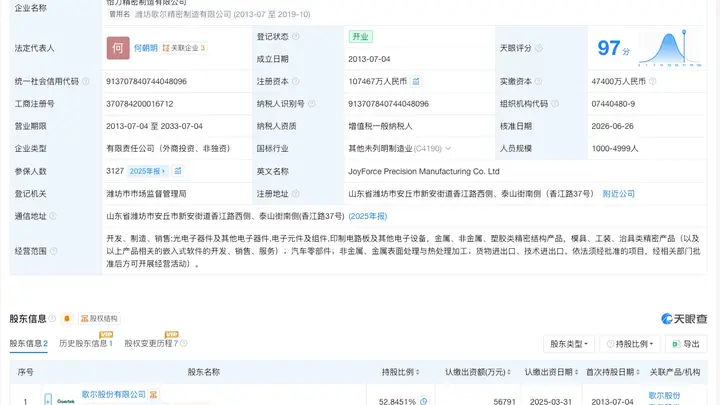The image size is (720, 405).
Task: Open the (2025年报) link after mailing address
Action: pos(368,216)
